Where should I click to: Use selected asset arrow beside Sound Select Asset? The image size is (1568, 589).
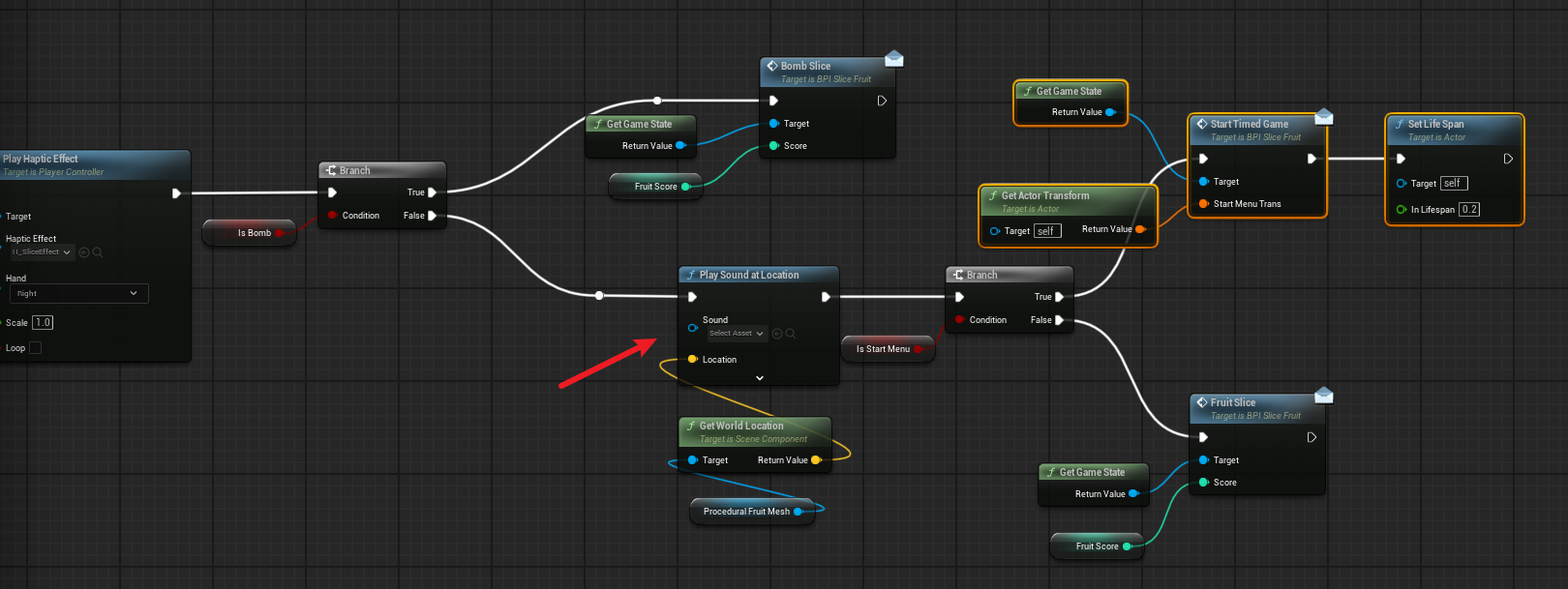(777, 334)
